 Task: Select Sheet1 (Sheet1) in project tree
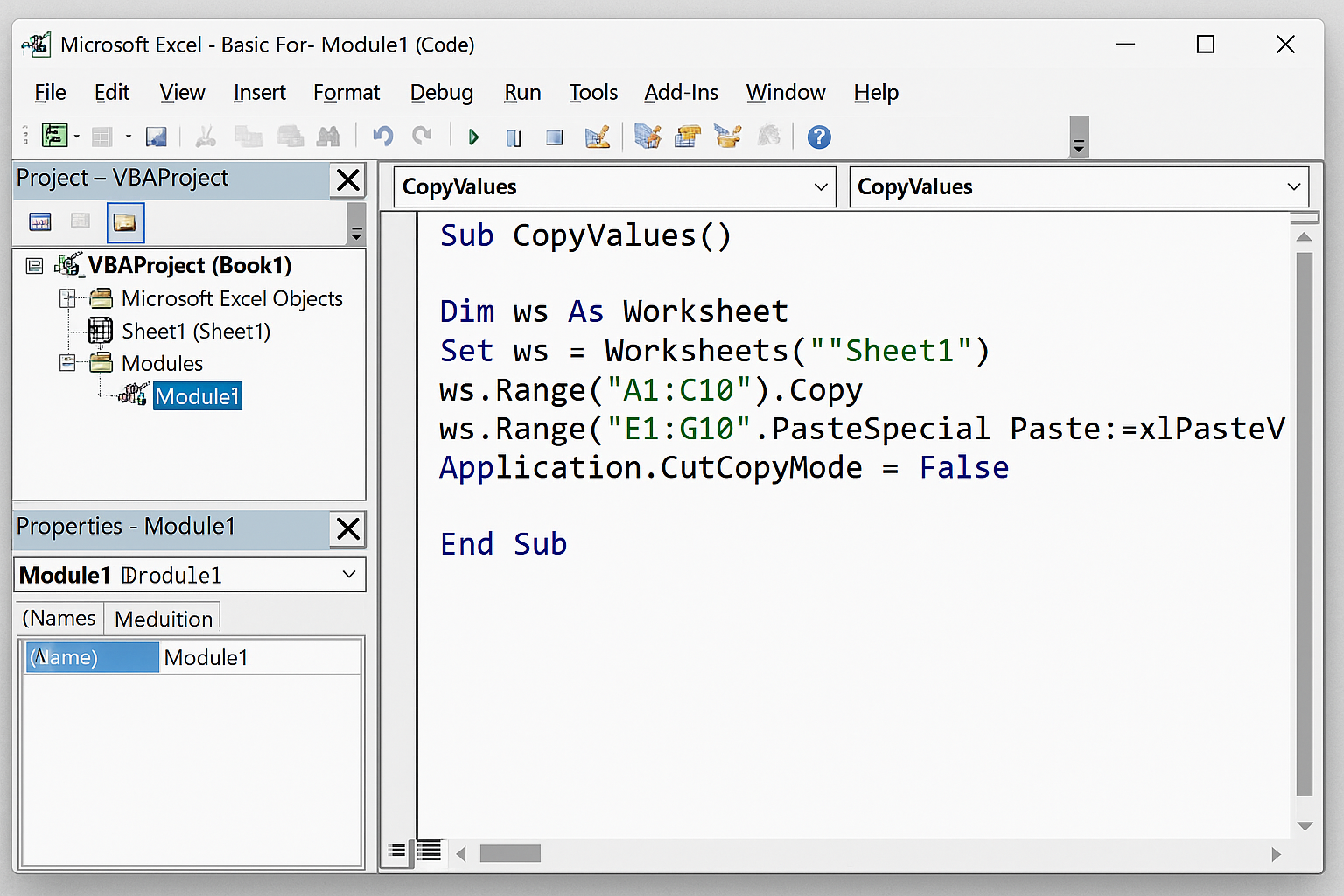coord(196,332)
